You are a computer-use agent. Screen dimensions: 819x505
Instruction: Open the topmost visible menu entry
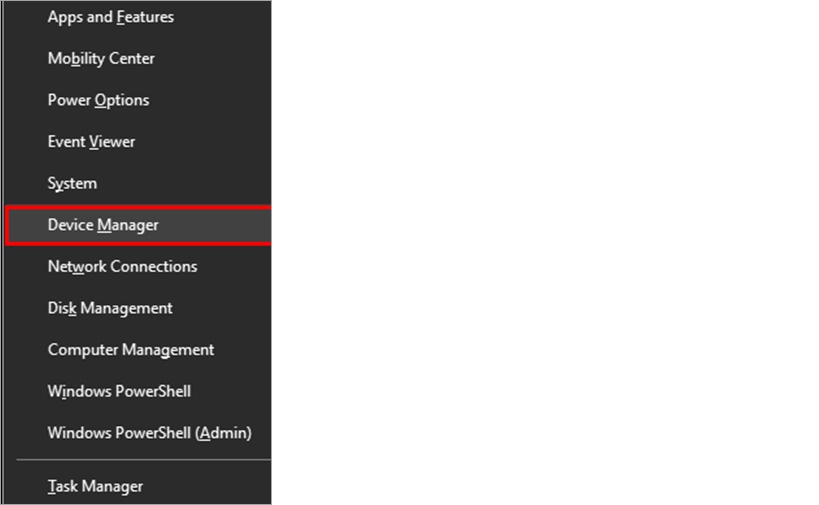138,17
